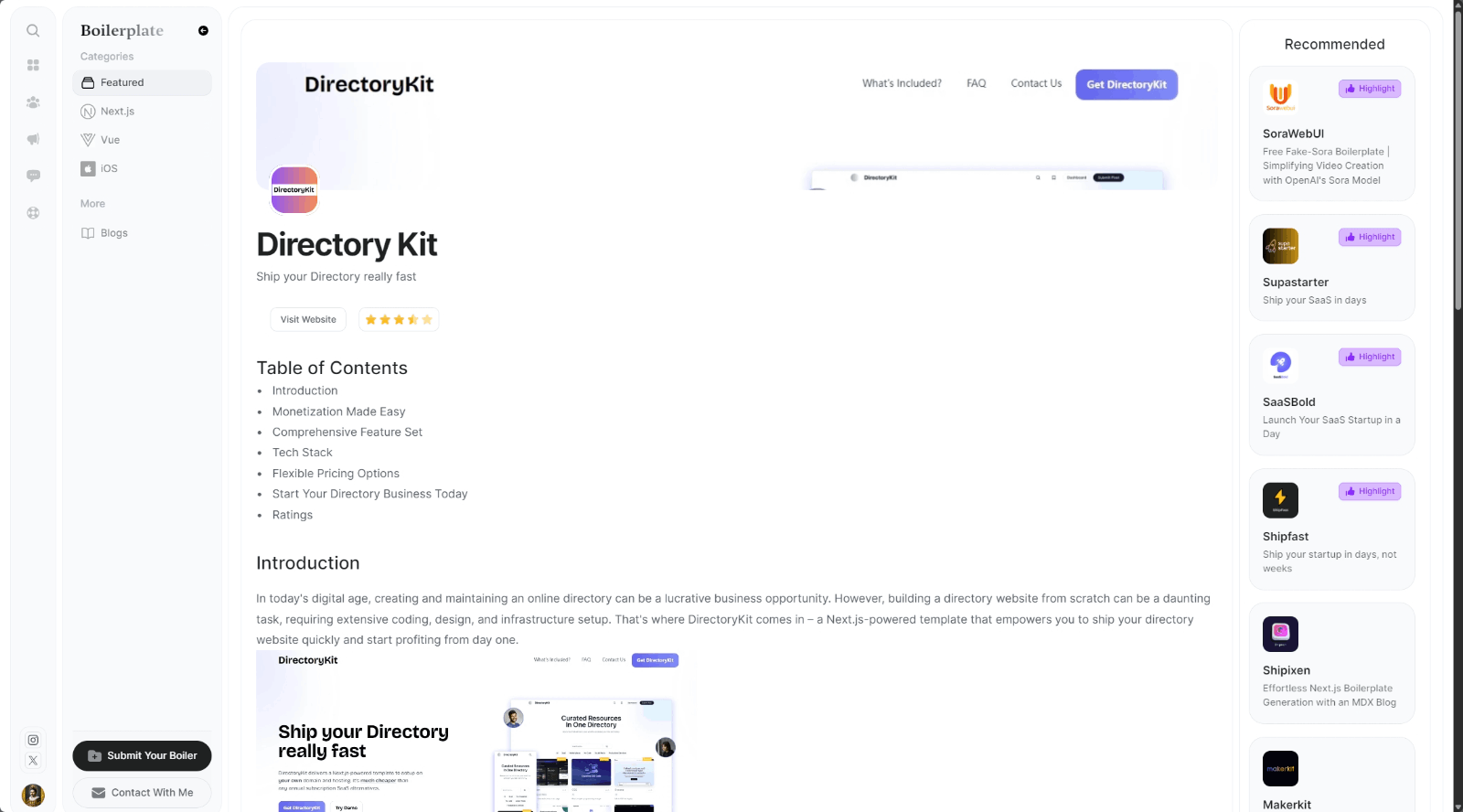Screen dimensions: 1463x812
Task: Click the DirectoryKit square logo icon
Action: click(294, 189)
